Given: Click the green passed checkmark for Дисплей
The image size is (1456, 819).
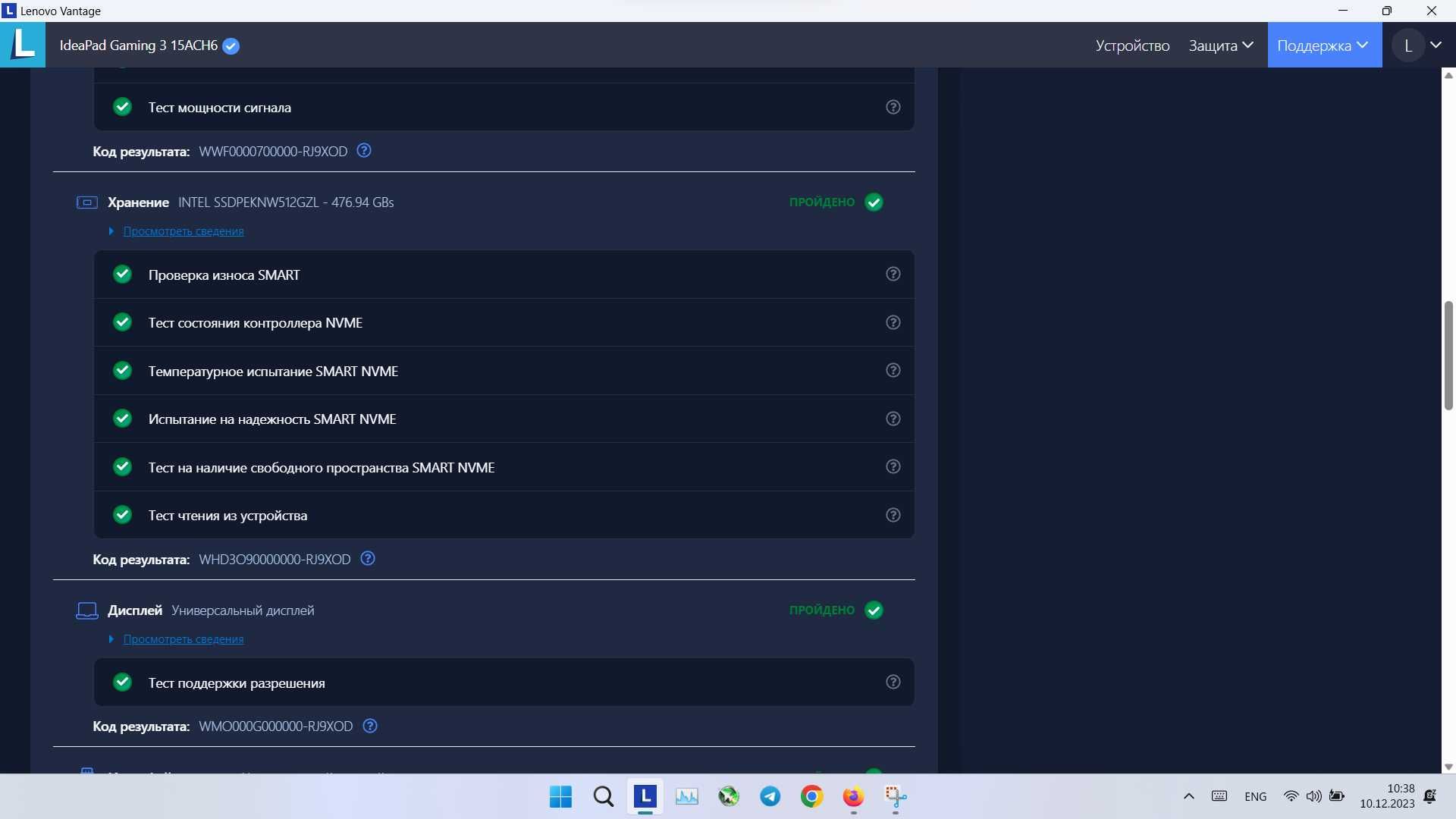Looking at the screenshot, I should point(874,610).
